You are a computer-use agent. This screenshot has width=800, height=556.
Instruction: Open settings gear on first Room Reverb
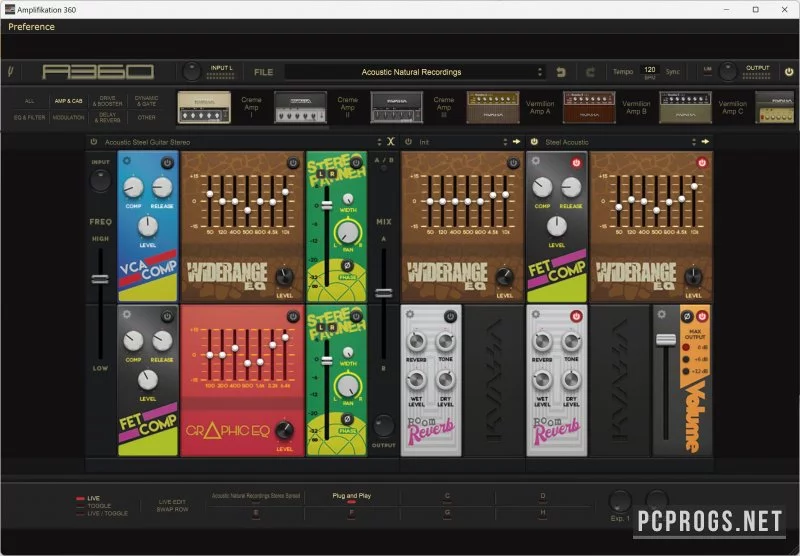[410, 314]
